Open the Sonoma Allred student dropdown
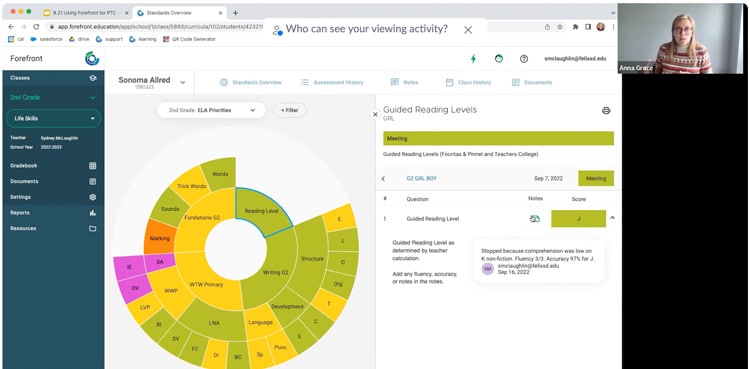750x369 pixels. point(183,82)
